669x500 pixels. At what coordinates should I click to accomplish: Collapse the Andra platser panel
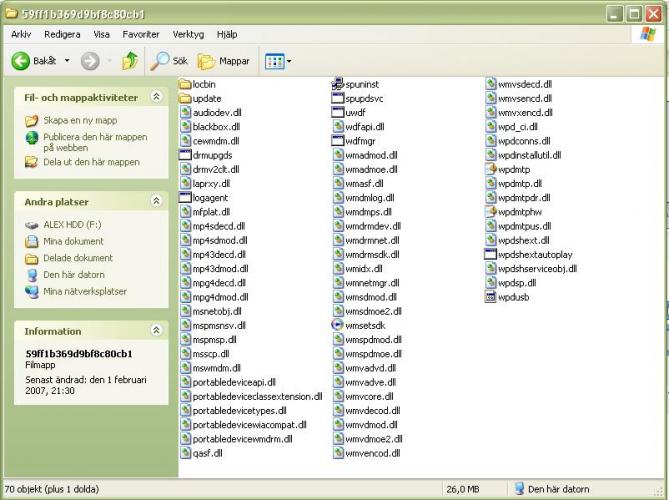coord(156,201)
